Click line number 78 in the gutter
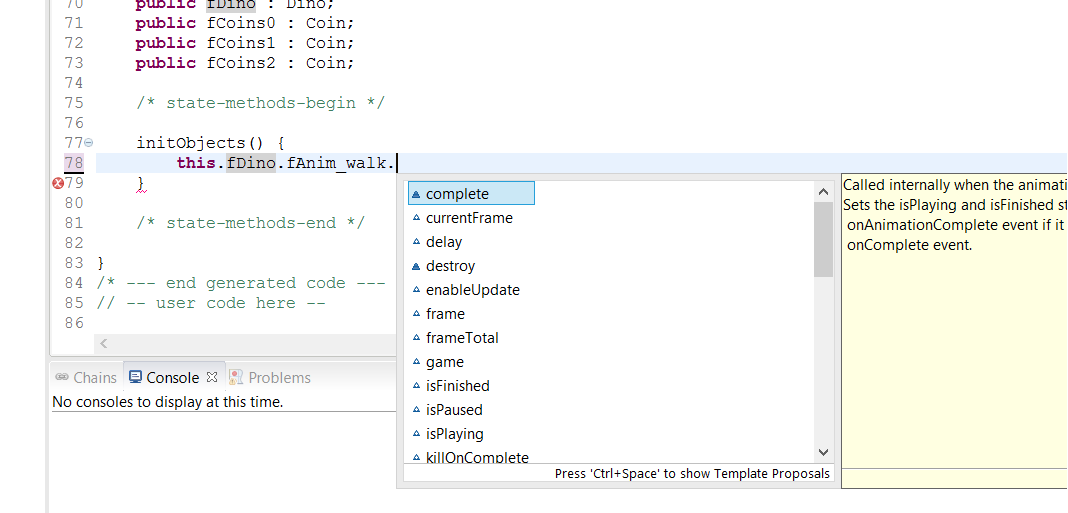The width and height of the screenshot is (1068, 513). pos(74,163)
